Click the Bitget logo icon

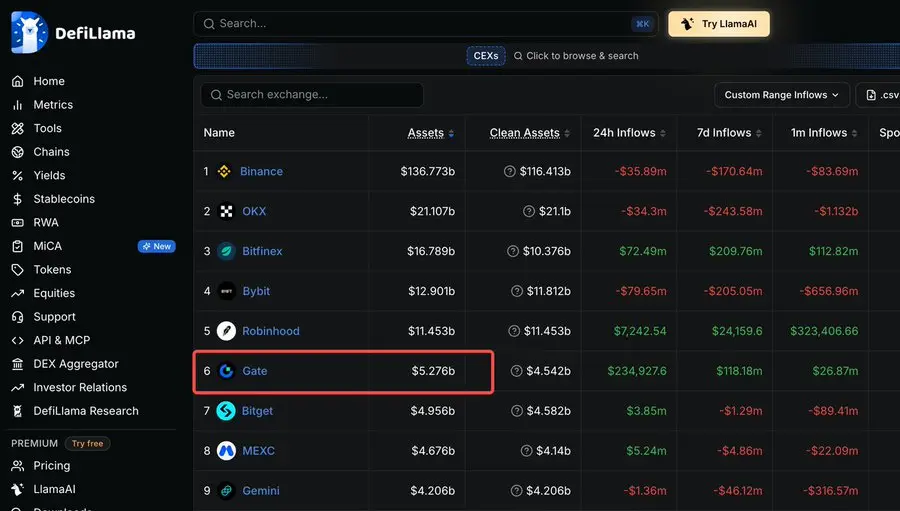point(226,411)
